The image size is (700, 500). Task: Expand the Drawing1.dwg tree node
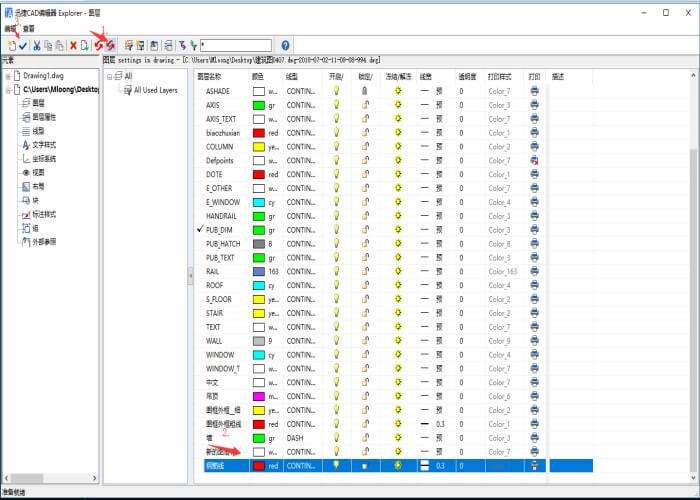tap(8, 76)
